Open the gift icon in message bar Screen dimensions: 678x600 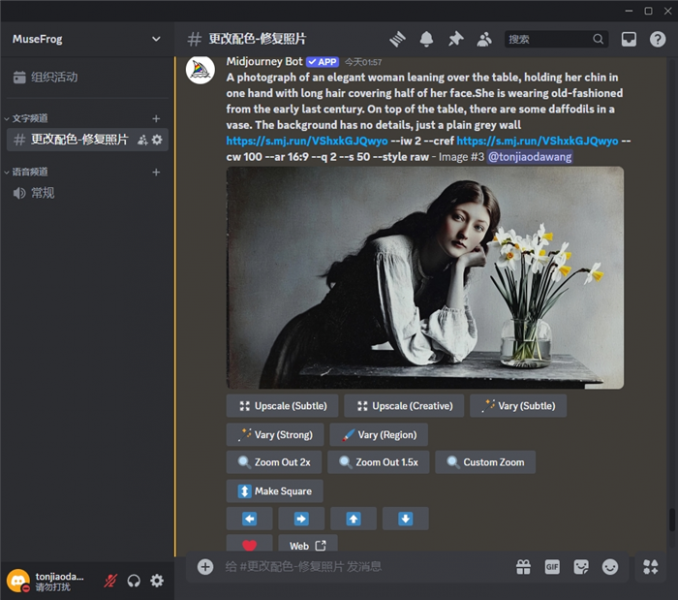point(523,567)
